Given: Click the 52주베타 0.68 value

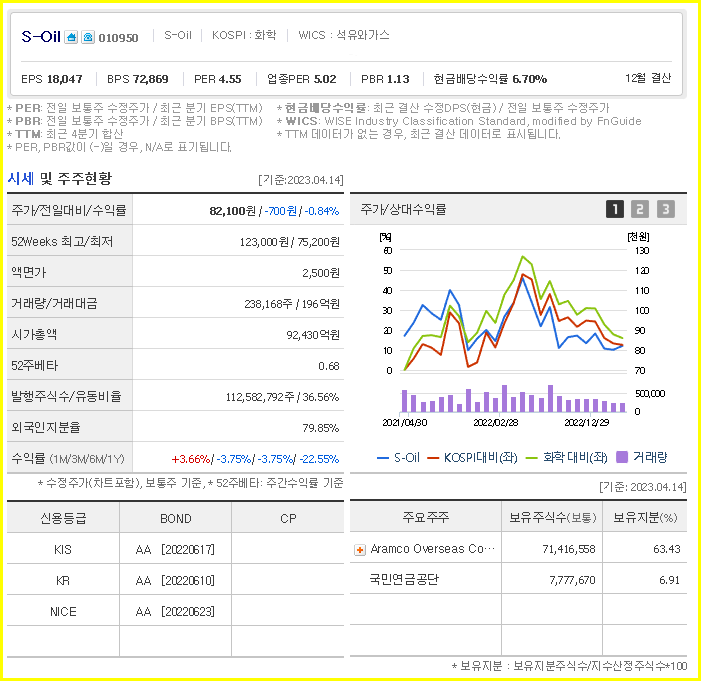Looking at the screenshot, I should (329, 366).
